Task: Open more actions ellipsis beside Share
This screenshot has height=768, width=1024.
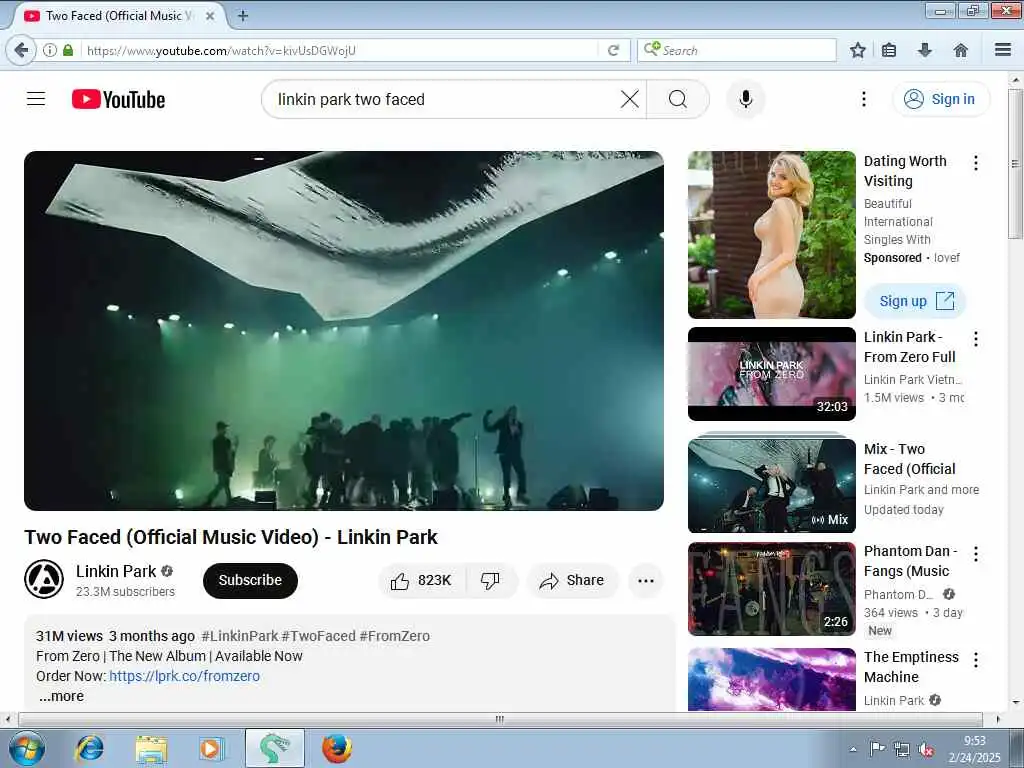Action: (646, 581)
